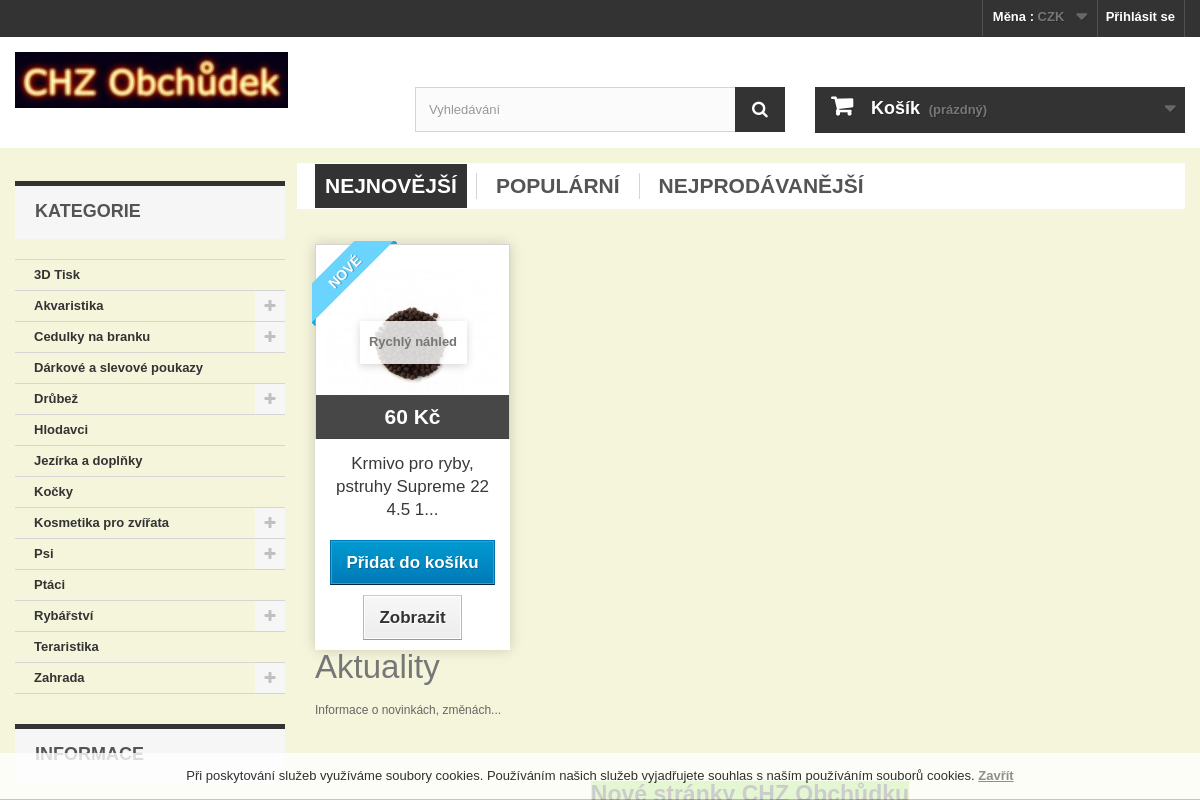Open Rychlý náhled of fish feed

(x=412, y=342)
